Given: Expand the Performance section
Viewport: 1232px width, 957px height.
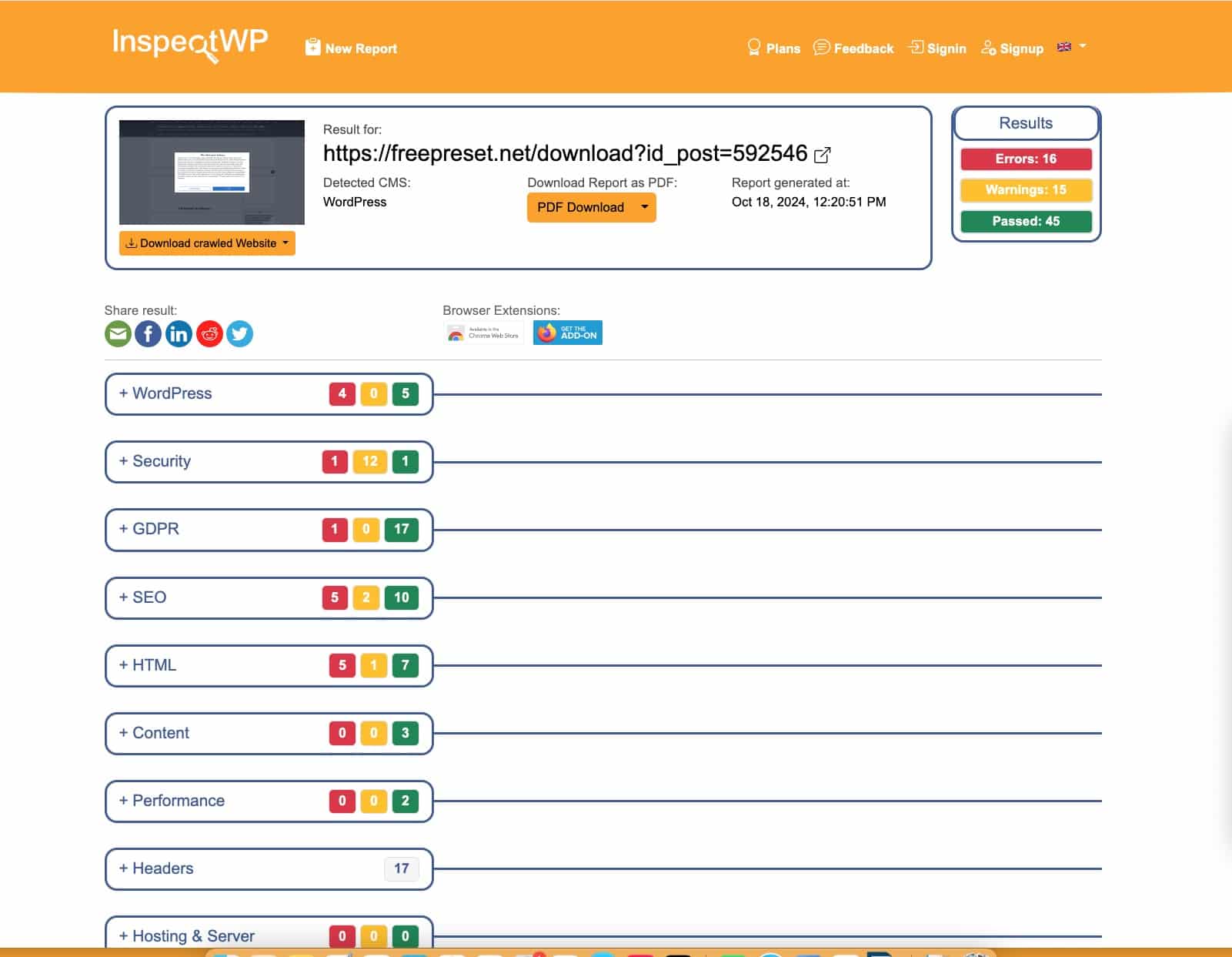Looking at the screenshot, I should 269,801.
